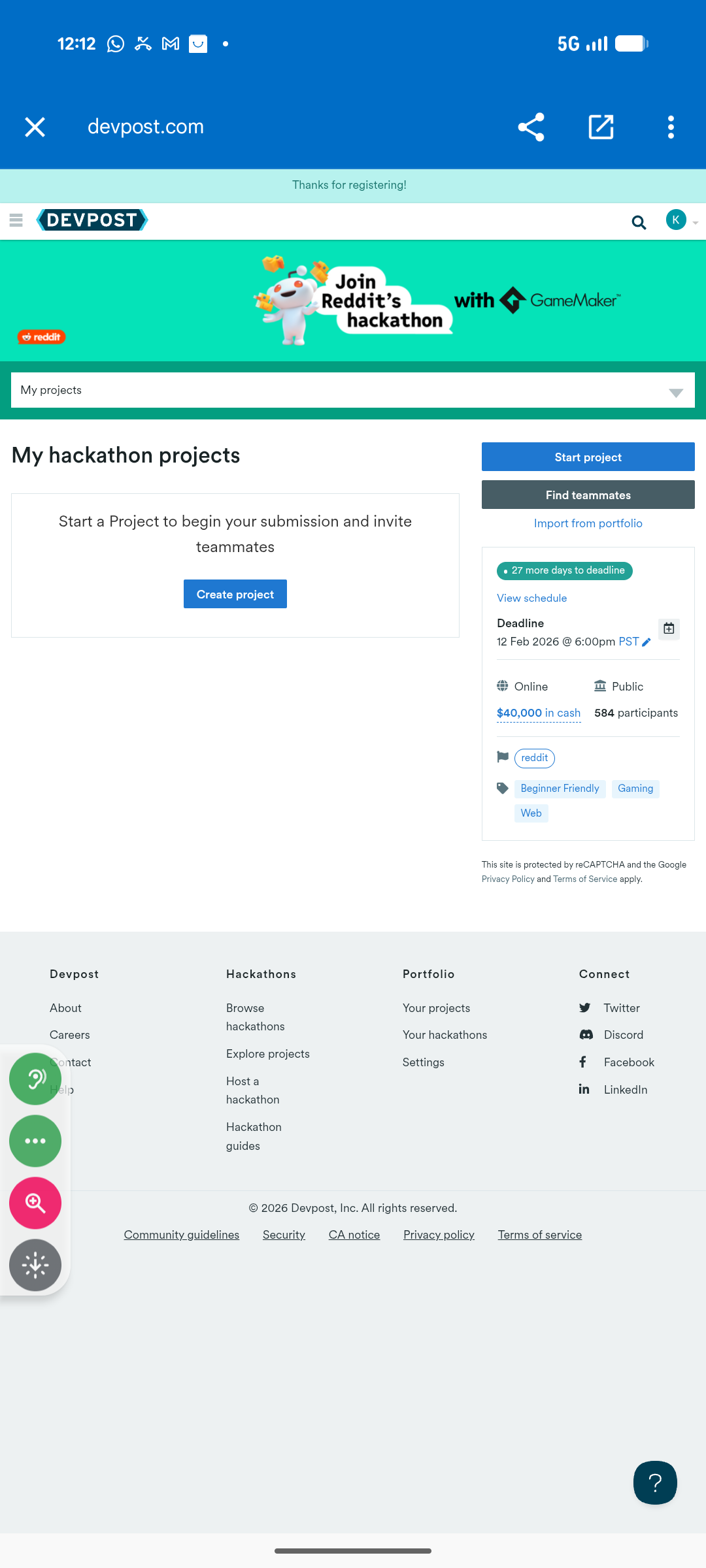Open Explore projects footer link

[268, 1054]
